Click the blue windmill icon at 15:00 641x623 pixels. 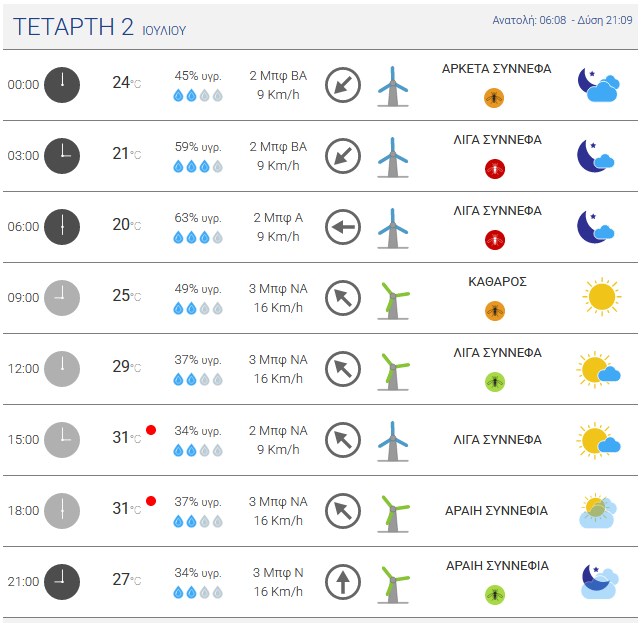pyautogui.click(x=393, y=441)
